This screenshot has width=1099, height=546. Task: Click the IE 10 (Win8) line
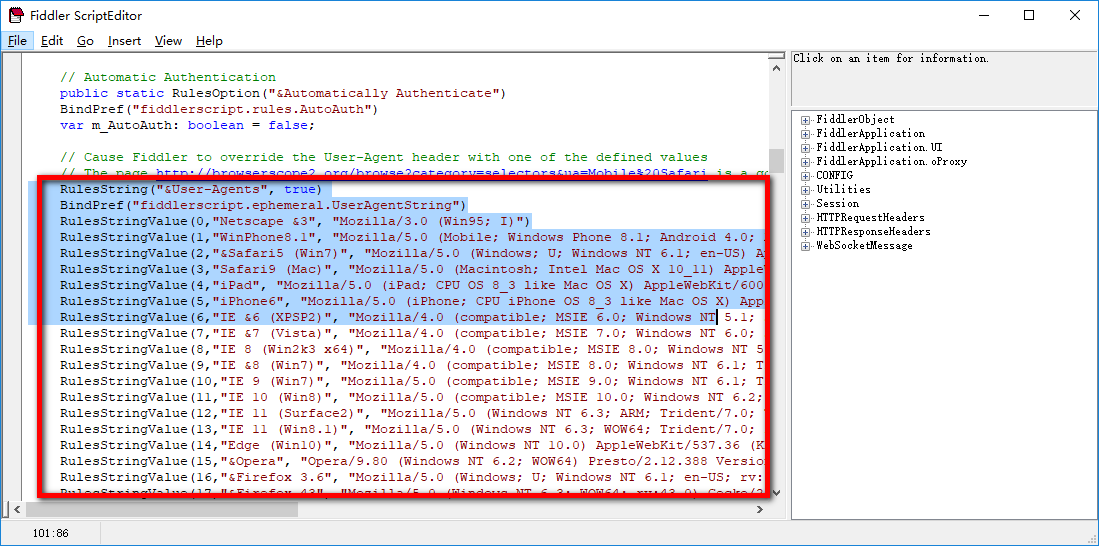tap(412, 397)
